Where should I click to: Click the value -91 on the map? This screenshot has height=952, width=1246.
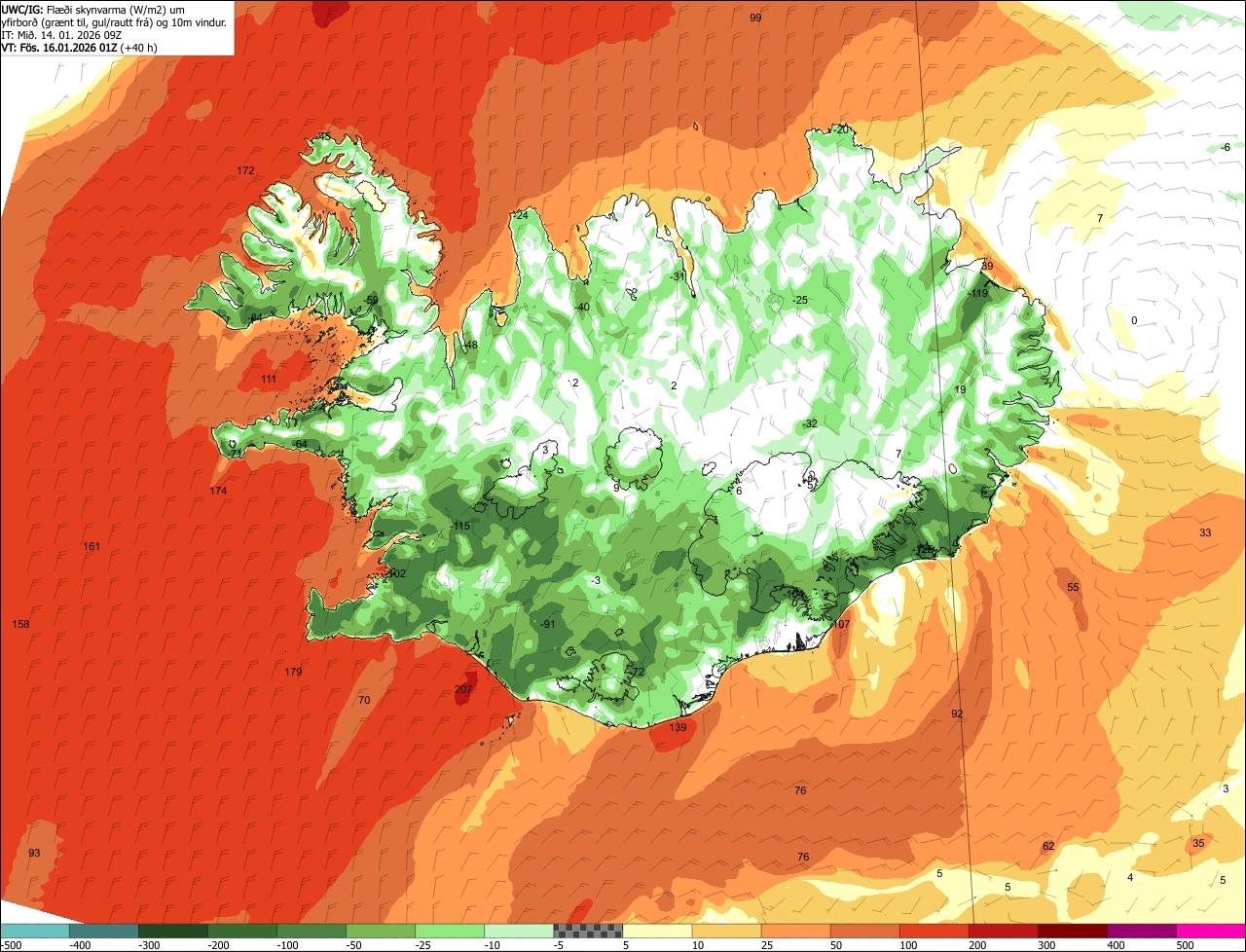[x=548, y=624]
